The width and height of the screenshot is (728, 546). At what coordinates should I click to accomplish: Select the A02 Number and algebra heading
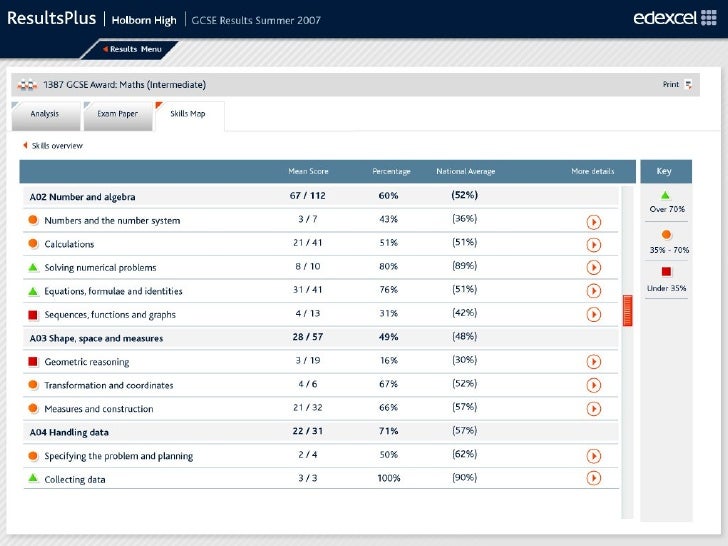83,197
